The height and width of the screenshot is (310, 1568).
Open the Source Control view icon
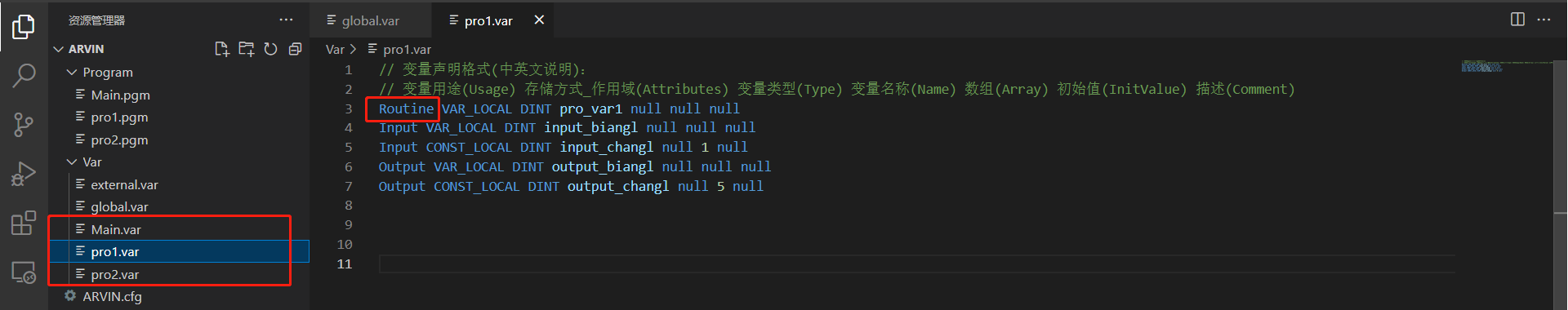point(24,125)
